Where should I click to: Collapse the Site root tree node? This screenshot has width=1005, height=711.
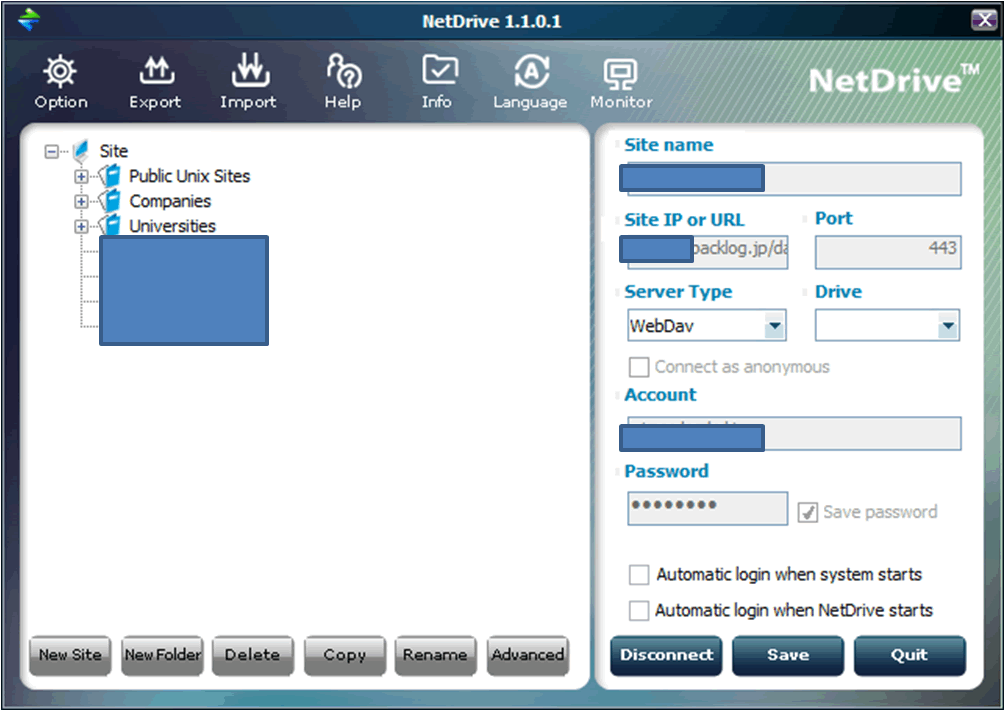tap(51, 151)
